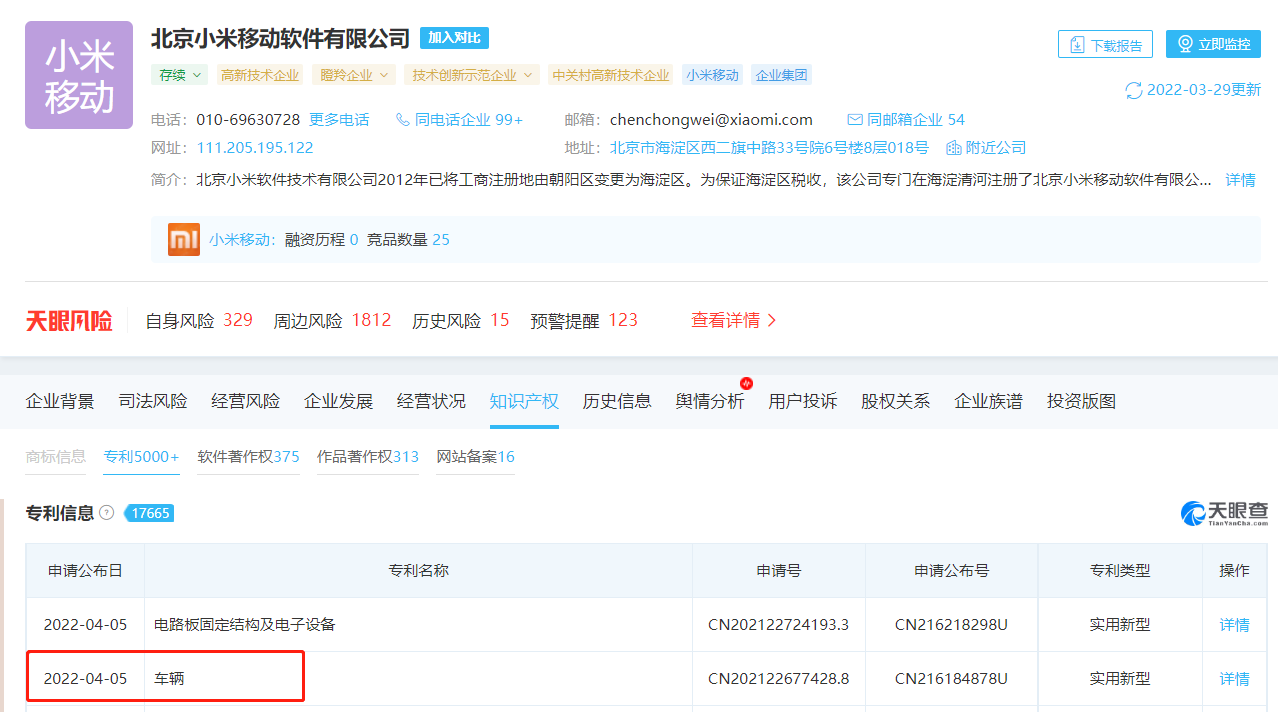Click the red hot badge on 舆情分析

point(746,383)
